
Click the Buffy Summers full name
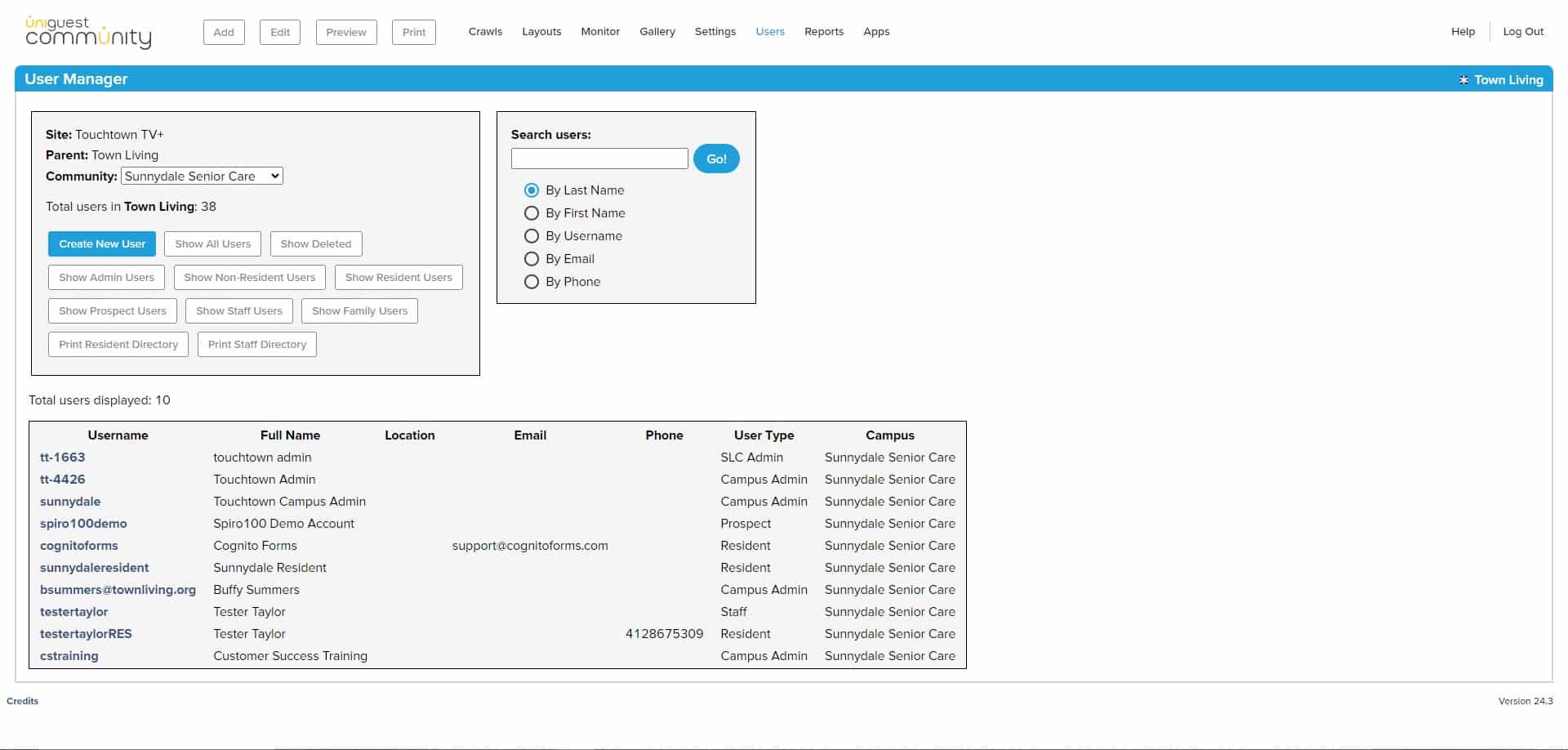tap(256, 590)
